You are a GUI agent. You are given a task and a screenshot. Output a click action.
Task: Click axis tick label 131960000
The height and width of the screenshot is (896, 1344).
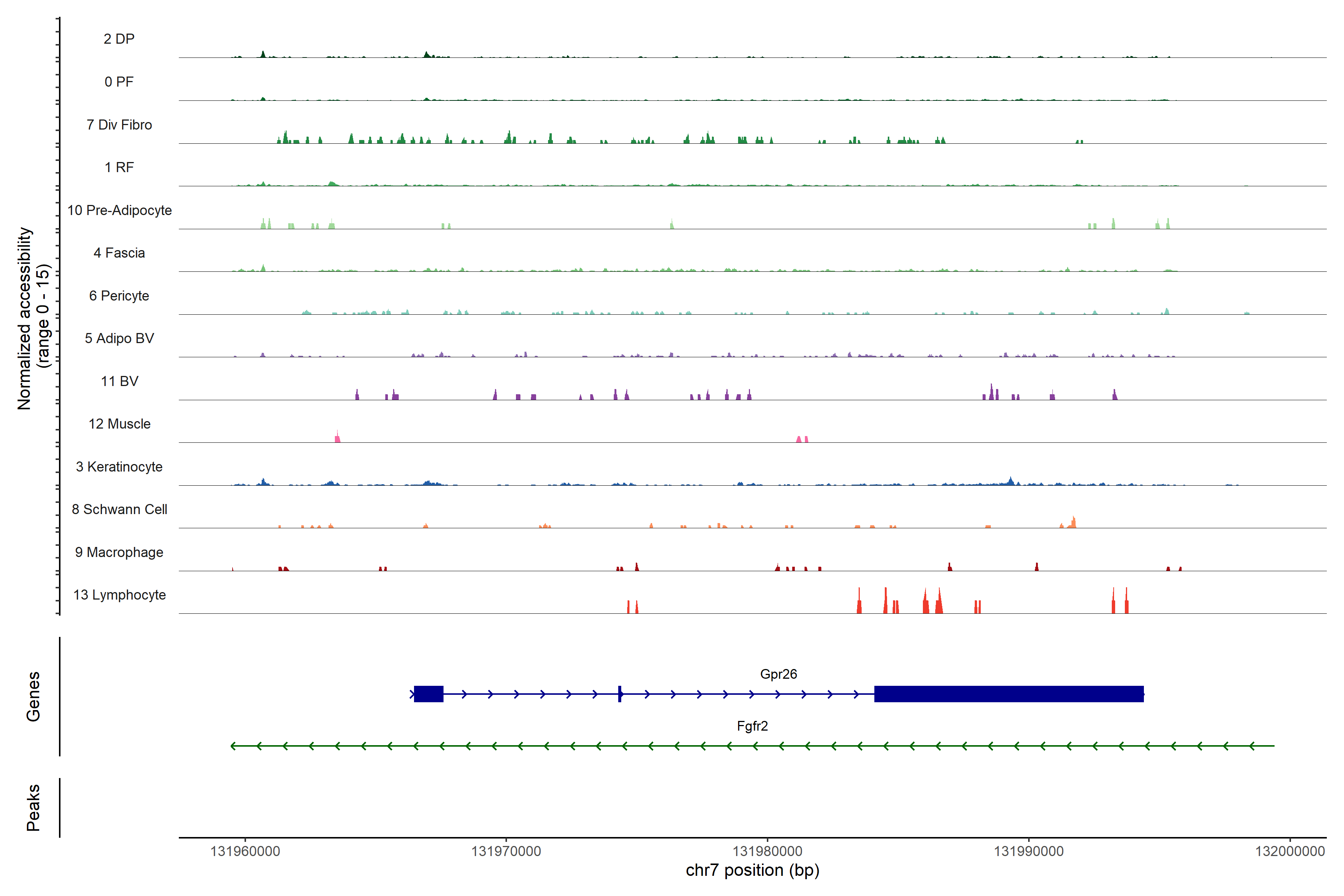click(245, 851)
